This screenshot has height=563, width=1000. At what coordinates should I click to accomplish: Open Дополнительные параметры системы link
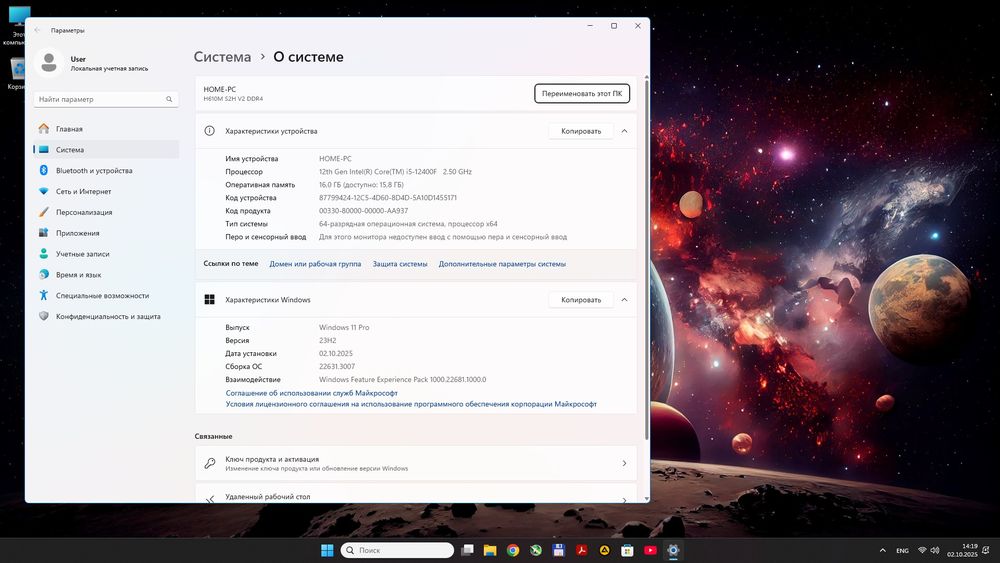point(502,264)
